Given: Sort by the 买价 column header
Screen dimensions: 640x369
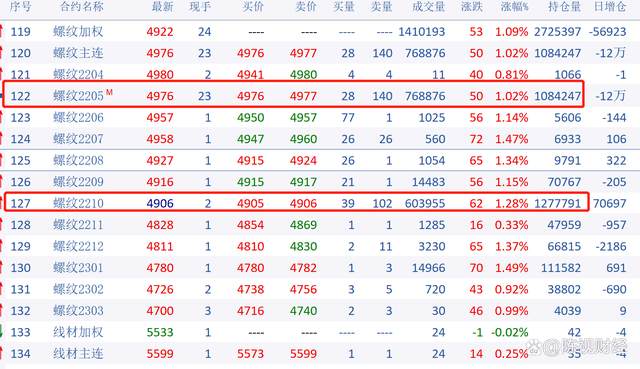Looking at the screenshot, I should point(253,7).
